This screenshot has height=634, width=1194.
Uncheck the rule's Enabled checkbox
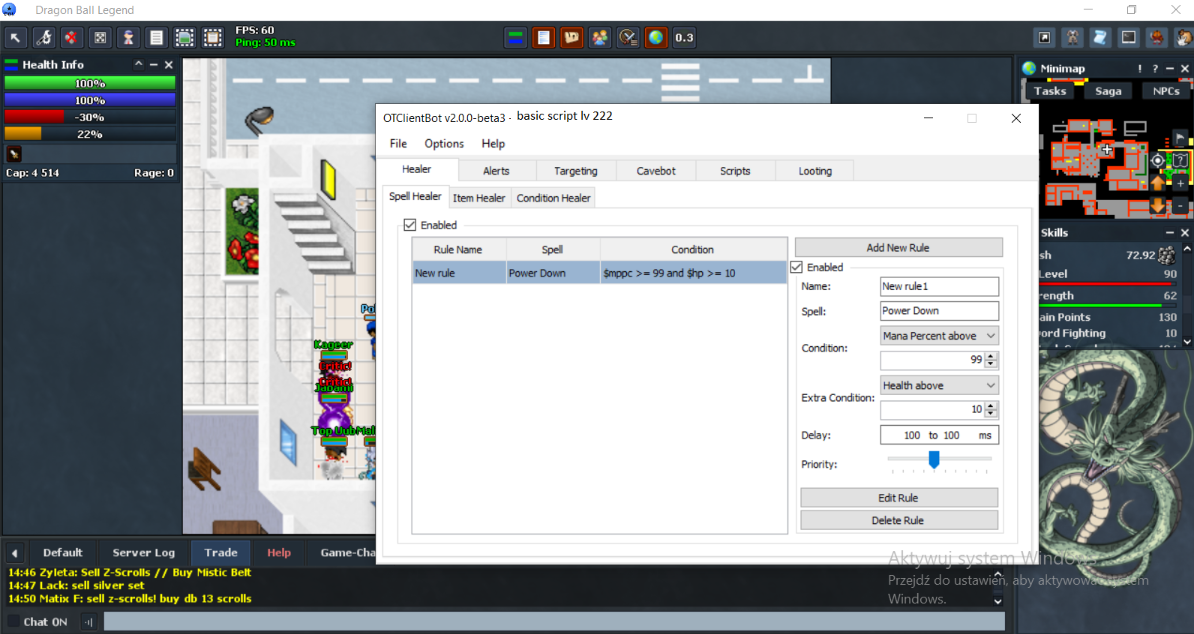[x=797, y=267]
